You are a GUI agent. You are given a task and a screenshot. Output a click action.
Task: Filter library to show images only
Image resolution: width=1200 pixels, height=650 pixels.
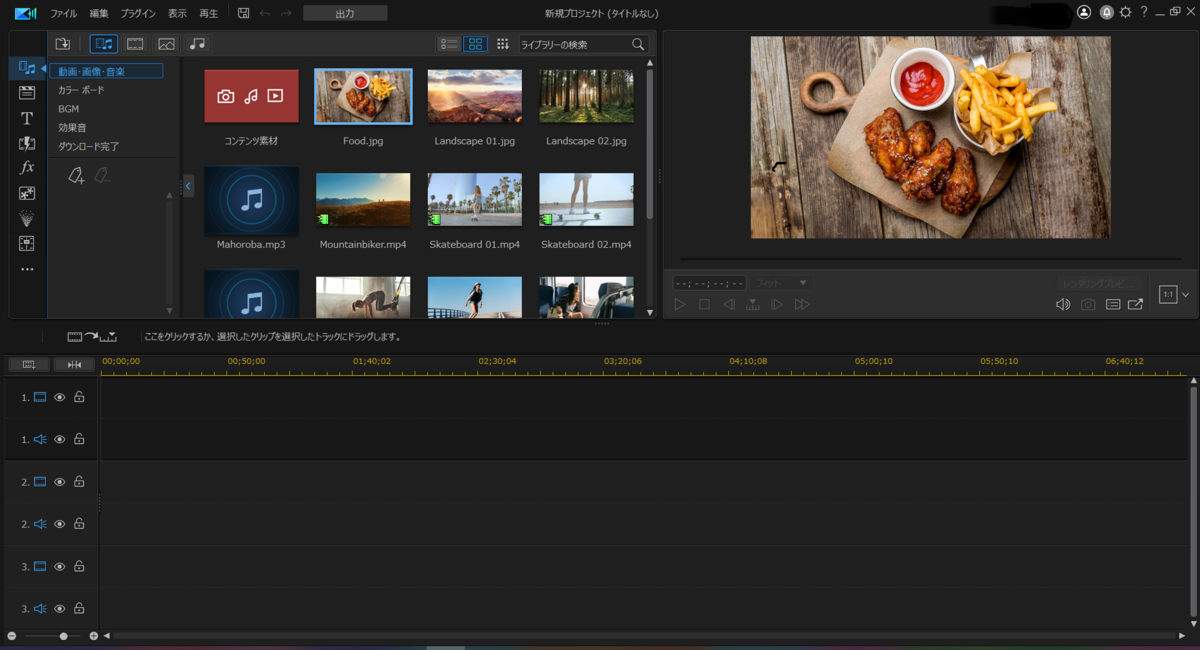(166, 44)
